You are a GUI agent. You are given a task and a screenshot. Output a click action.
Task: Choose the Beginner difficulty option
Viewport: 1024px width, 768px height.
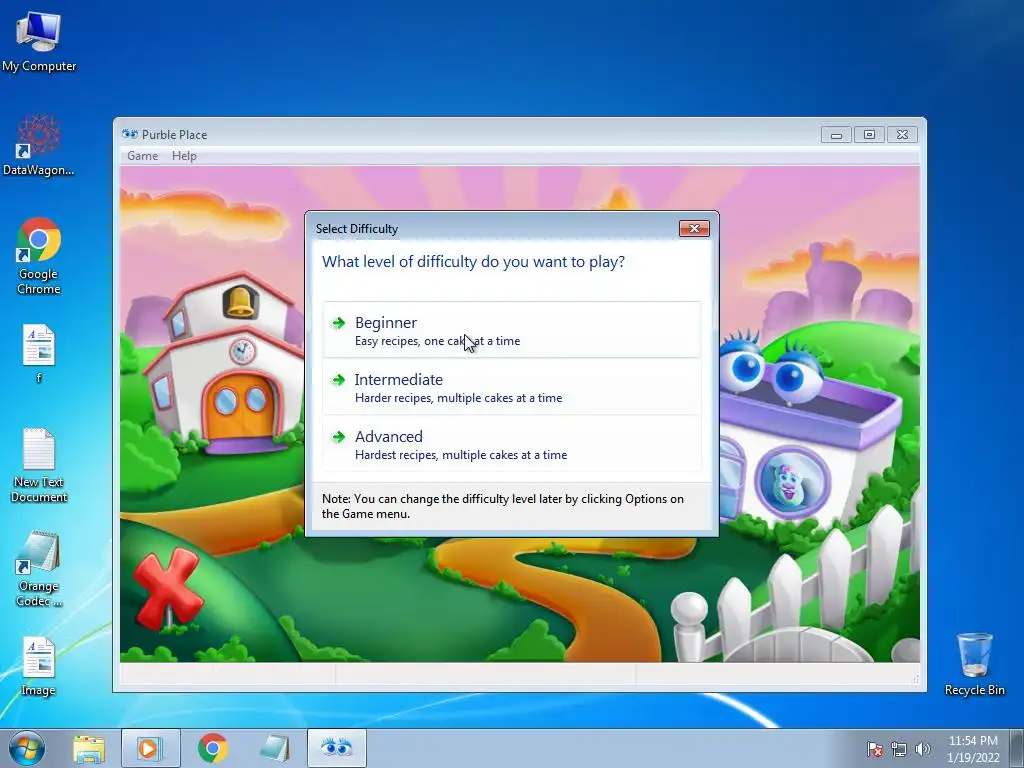(x=511, y=330)
